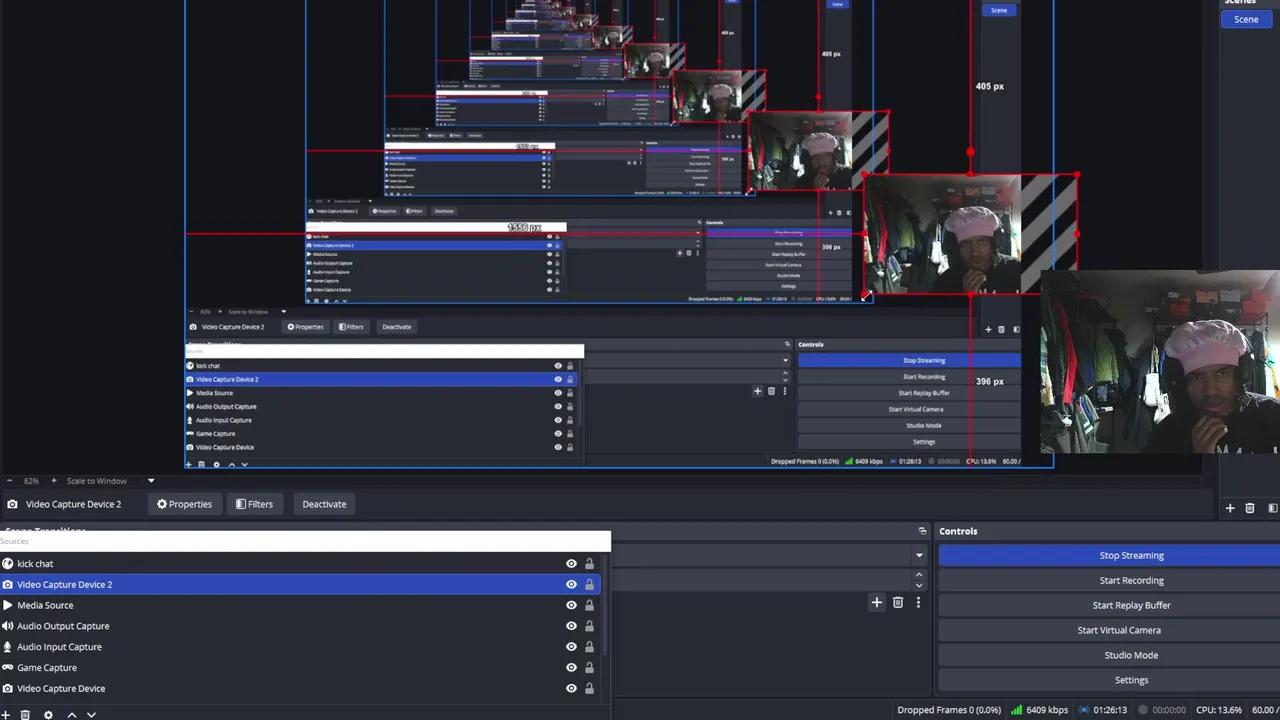Click the kick chat browser source icon
The image size is (1280, 720).
click(x=8, y=564)
